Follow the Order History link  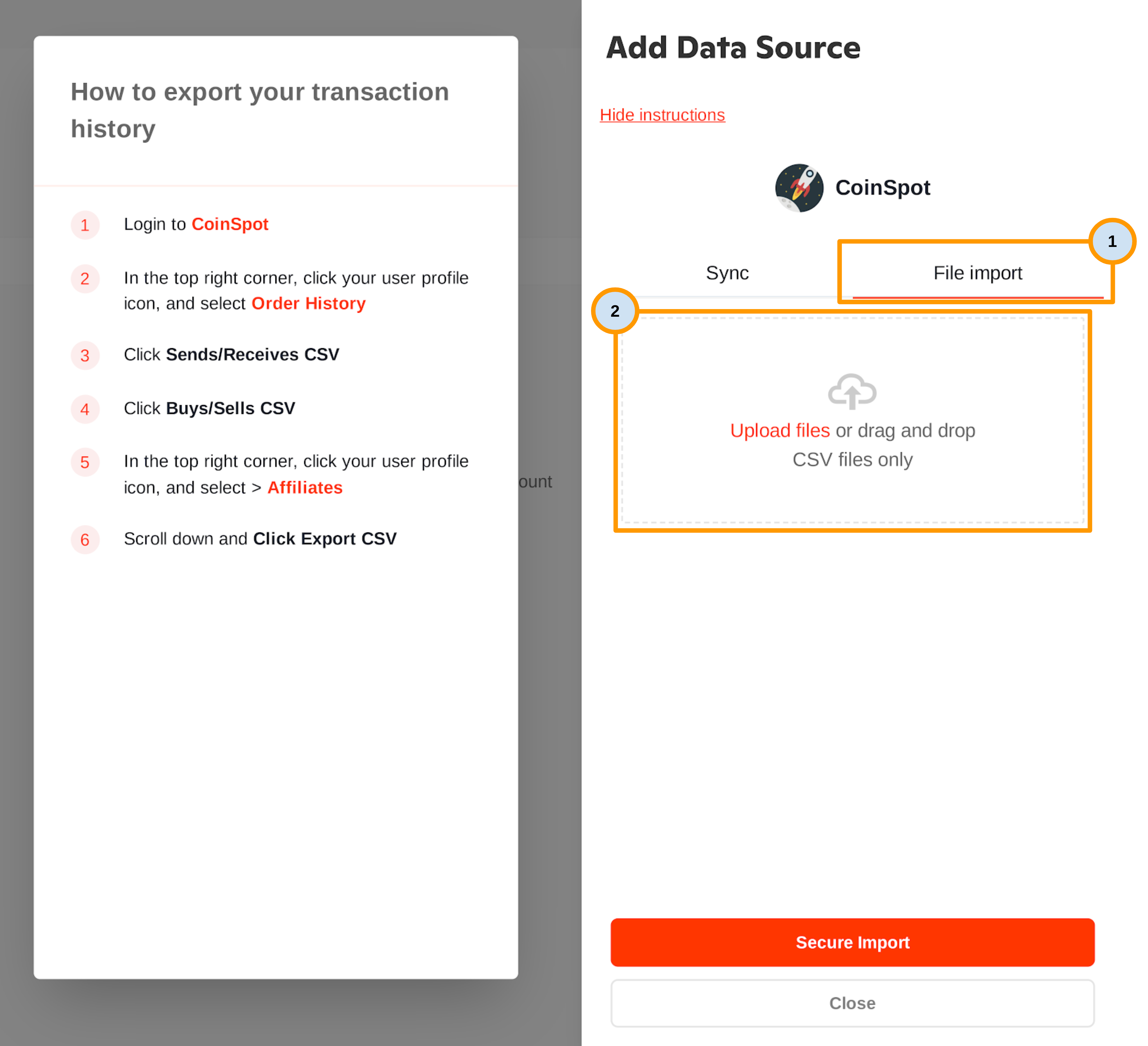pos(309,304)
